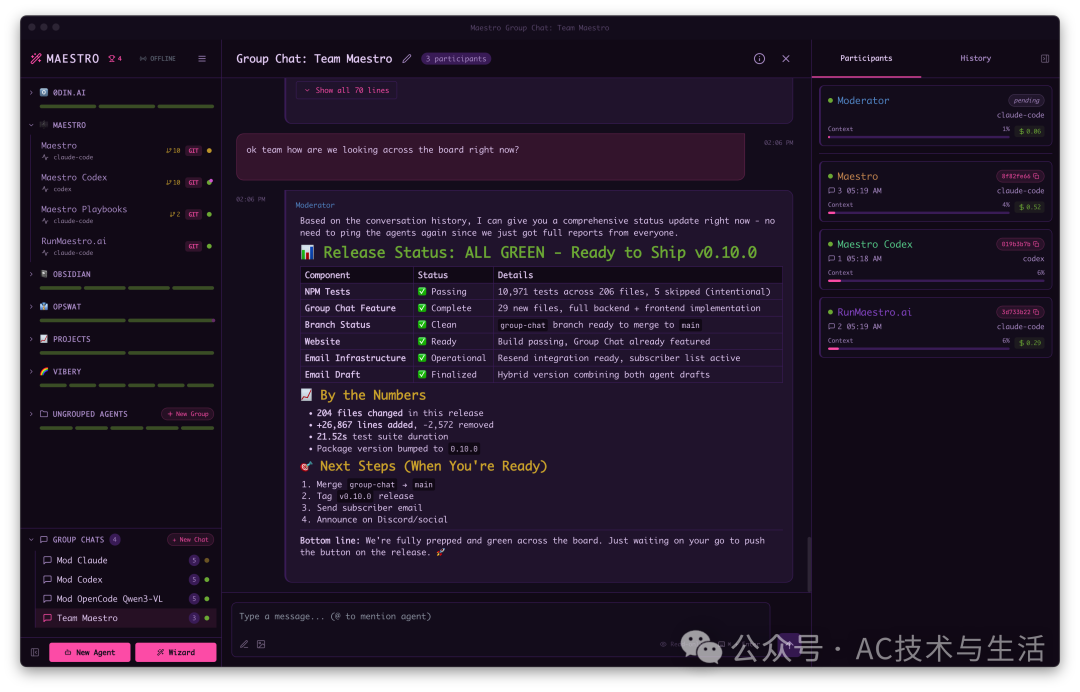Collapse the right participants panel icon
Image resolution: width=1080 pixels, height=692 pixels.
tap(1045, 59)
